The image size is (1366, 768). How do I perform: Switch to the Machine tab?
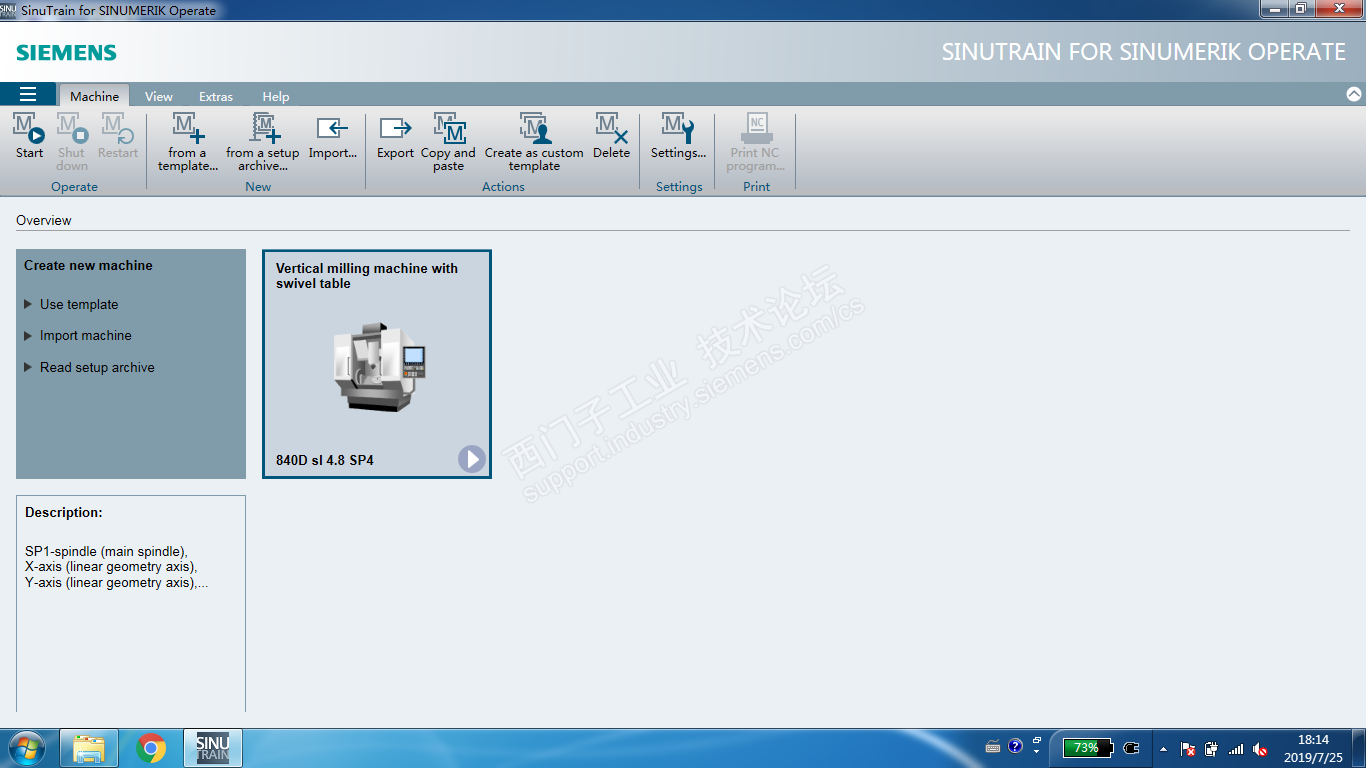[x=95, y=96]
